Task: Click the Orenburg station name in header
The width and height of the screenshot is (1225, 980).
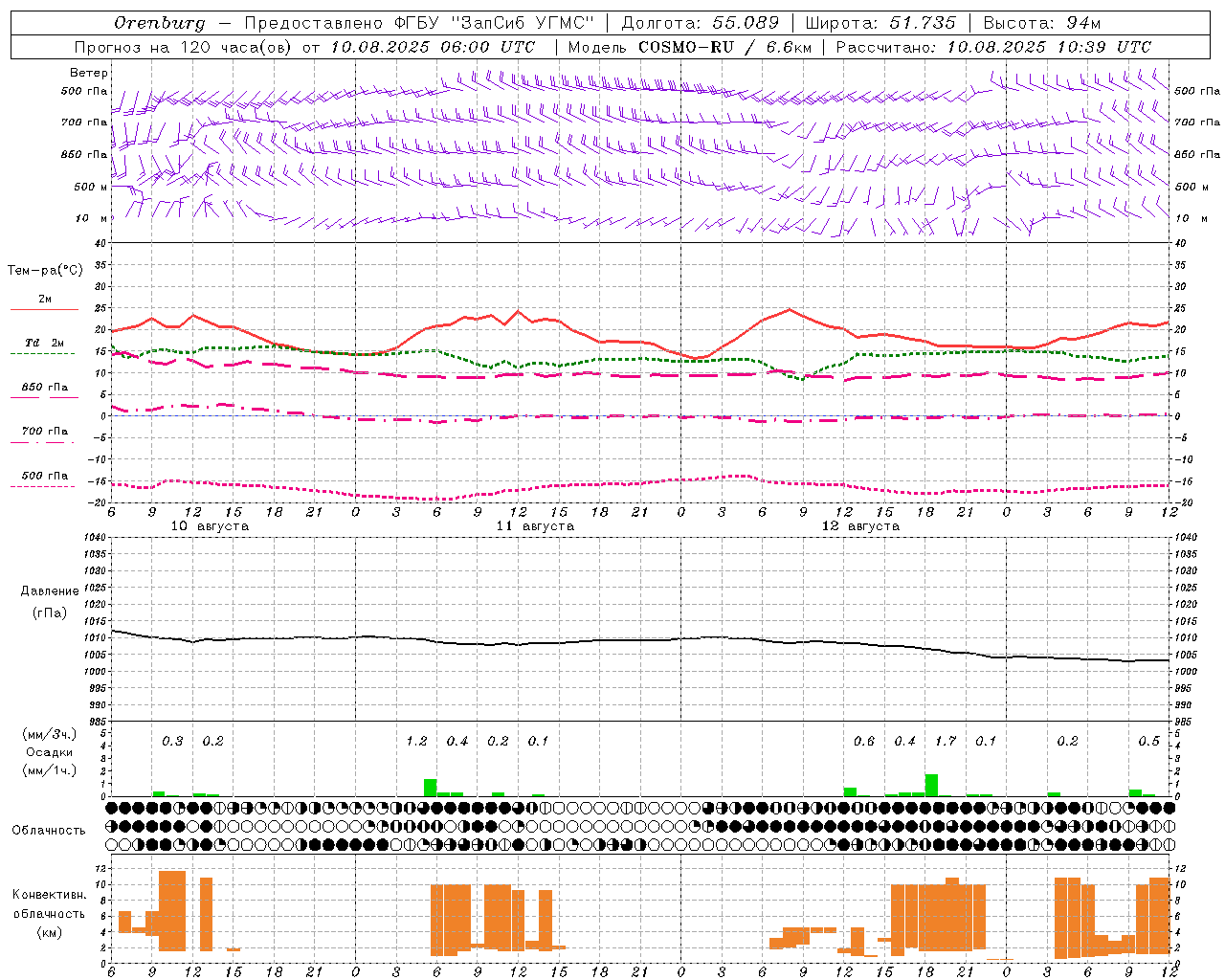Action: [159, 23]
